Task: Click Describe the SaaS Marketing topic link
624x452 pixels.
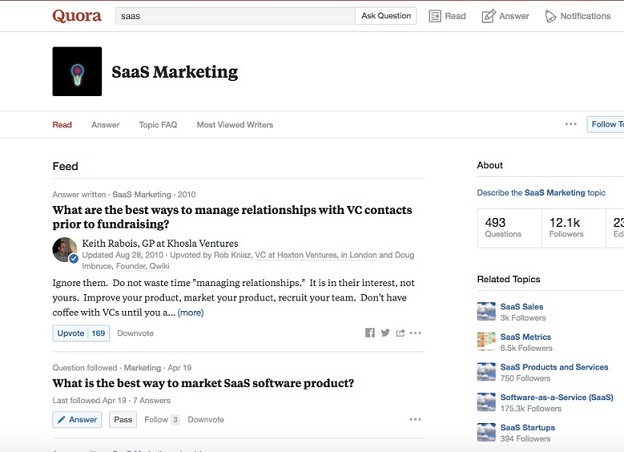Action: pos(541,193)
